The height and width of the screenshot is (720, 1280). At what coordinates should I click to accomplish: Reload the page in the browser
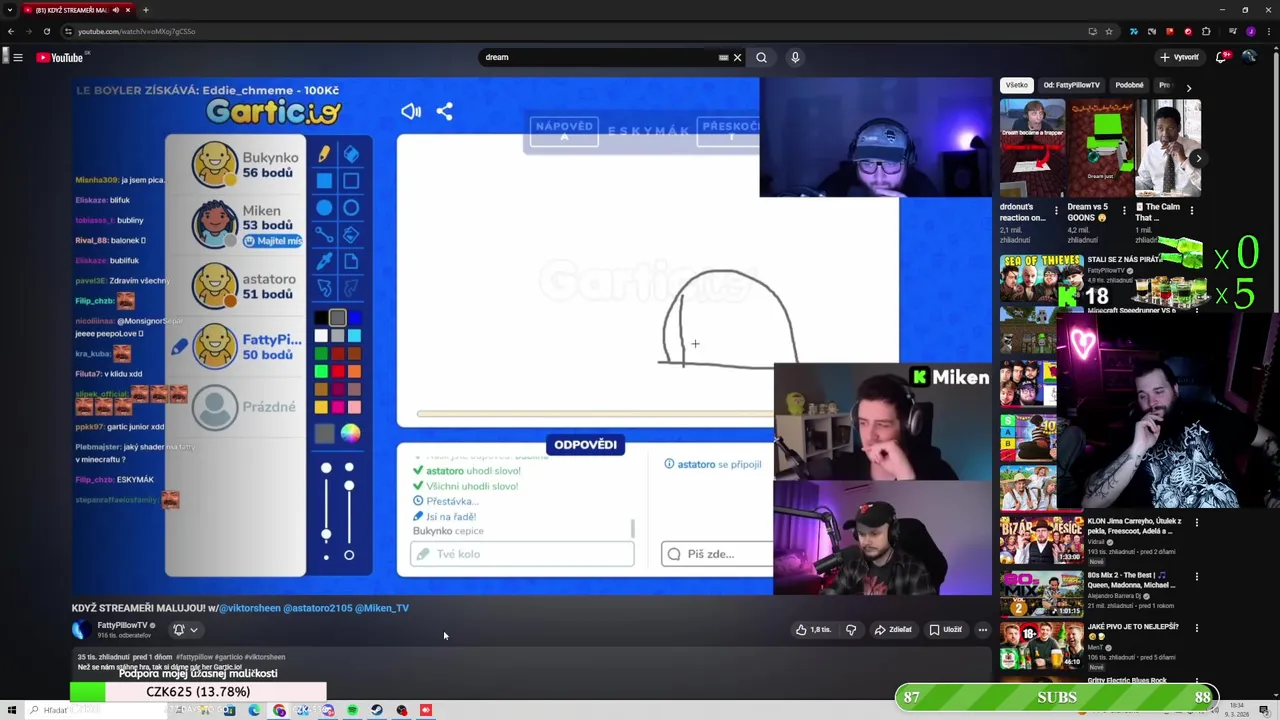tap(46, 31)
